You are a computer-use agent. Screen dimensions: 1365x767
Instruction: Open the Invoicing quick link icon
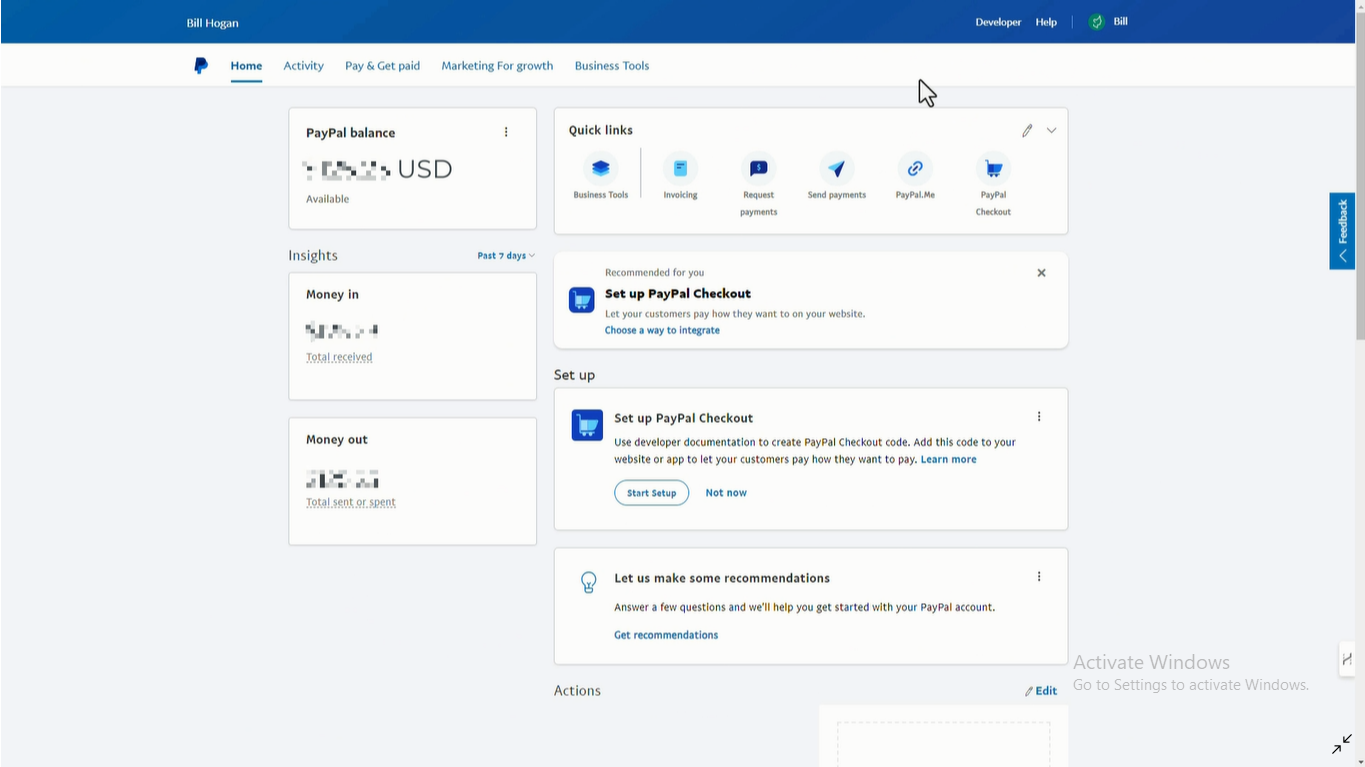pos(680,168)
